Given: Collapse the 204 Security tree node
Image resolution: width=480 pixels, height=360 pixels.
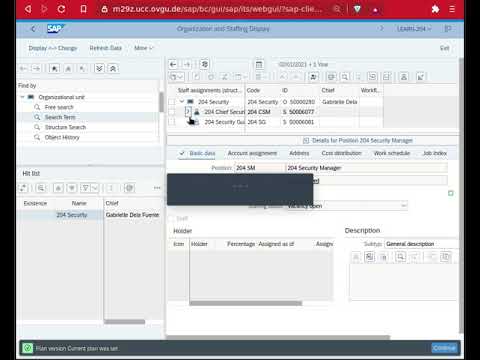Looking at the screenshot, I should (x=182, y=101).
